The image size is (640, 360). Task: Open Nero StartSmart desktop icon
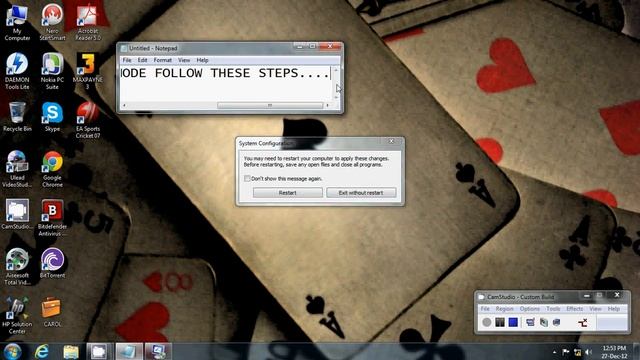[52, 22]
